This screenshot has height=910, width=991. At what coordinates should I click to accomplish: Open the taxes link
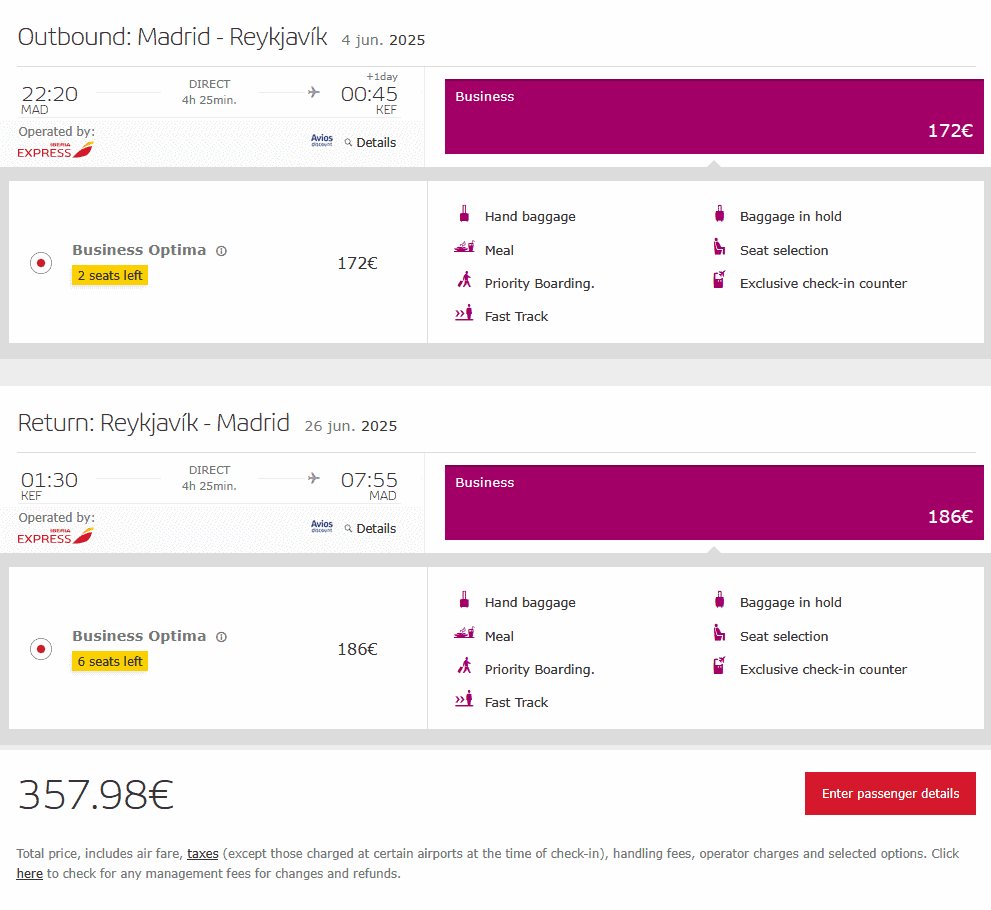click(x=202, y=854)
